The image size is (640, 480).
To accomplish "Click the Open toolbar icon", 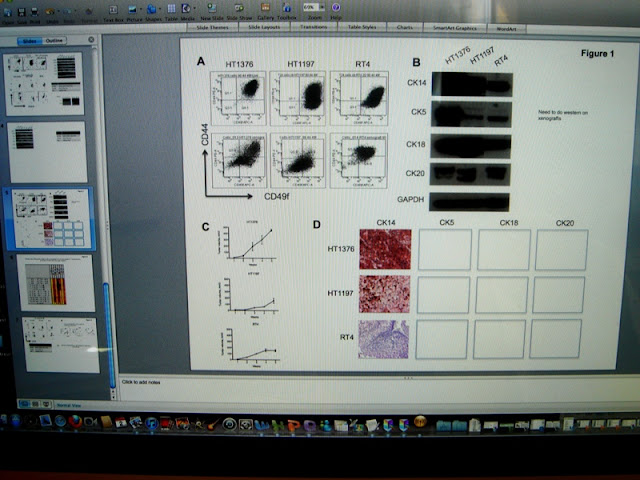I will pyautogui.click(x=8, y=13).
